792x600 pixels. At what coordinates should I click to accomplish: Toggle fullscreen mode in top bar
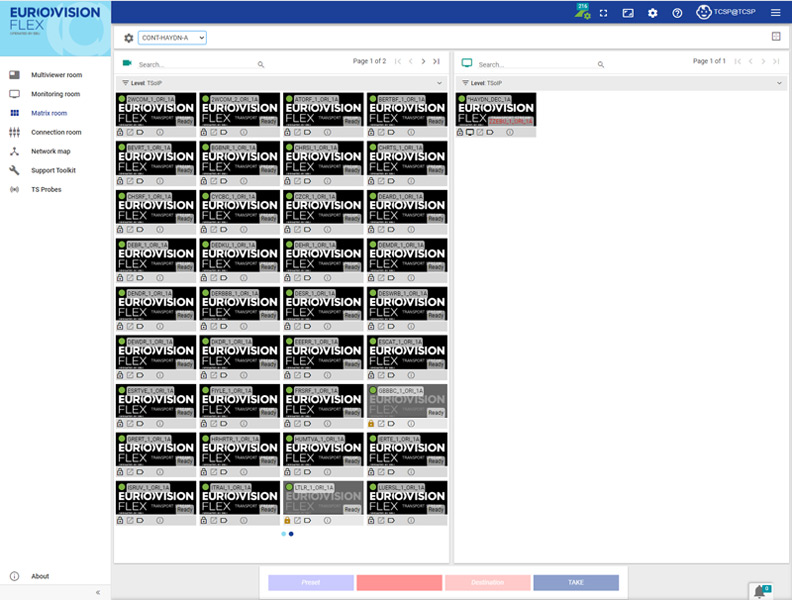pos(603,13)
